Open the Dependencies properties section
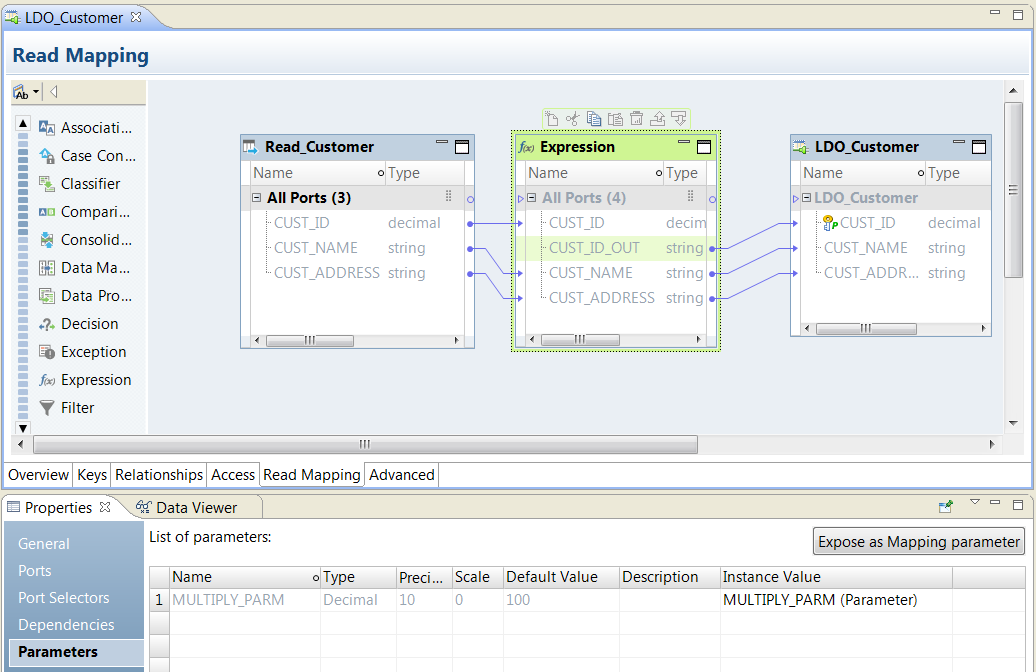This screenshot has height=672, width=1036. (66, 625)
